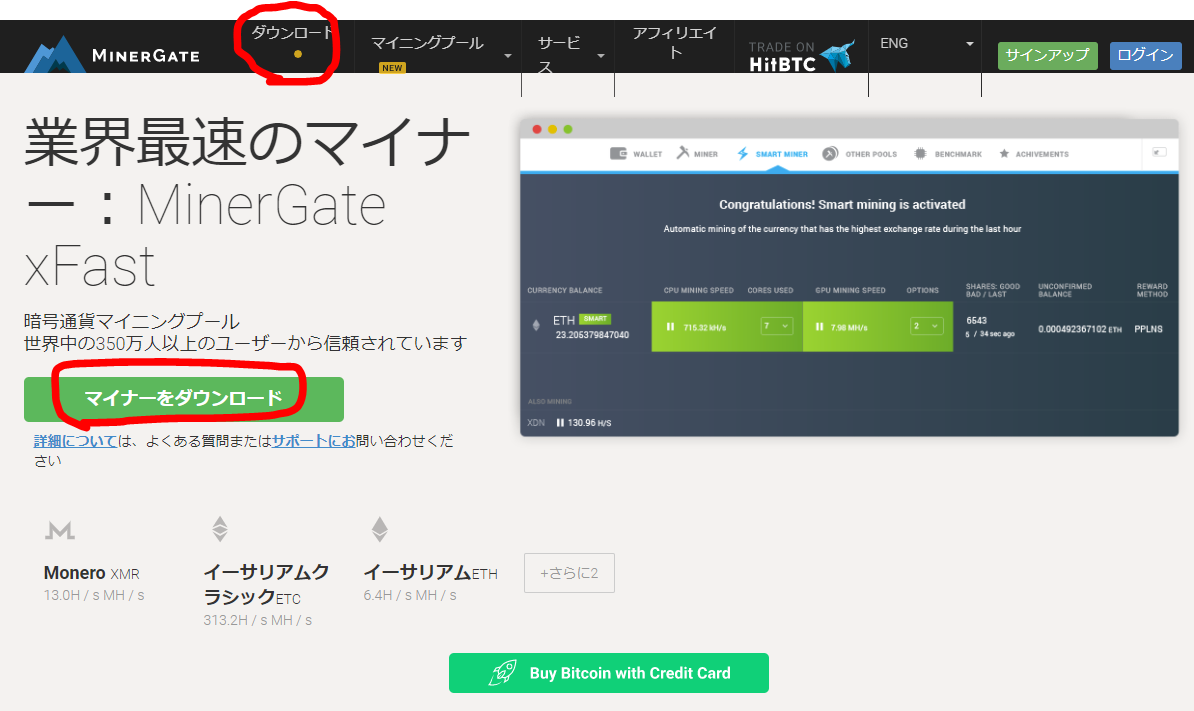
Task: Click the Other Pools circular icon
Action: (x=830, y=154)
